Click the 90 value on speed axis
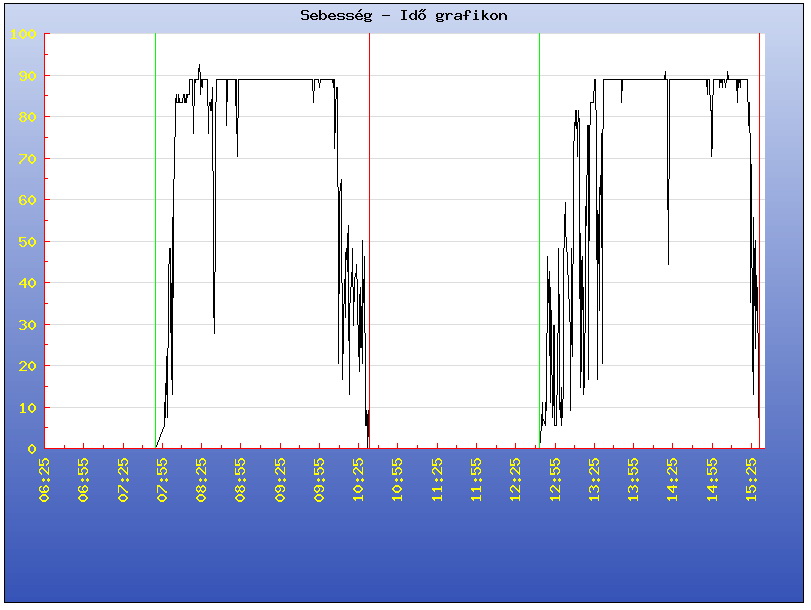 tap(28, 76)
